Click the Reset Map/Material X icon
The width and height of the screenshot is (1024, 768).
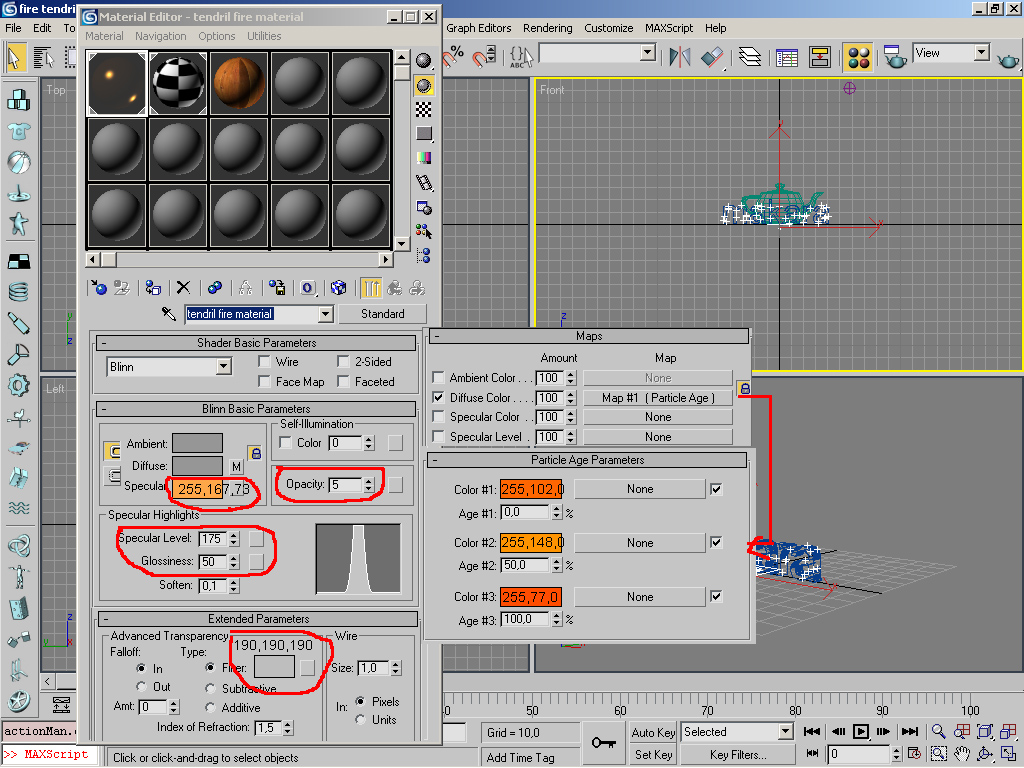(183, 288)
